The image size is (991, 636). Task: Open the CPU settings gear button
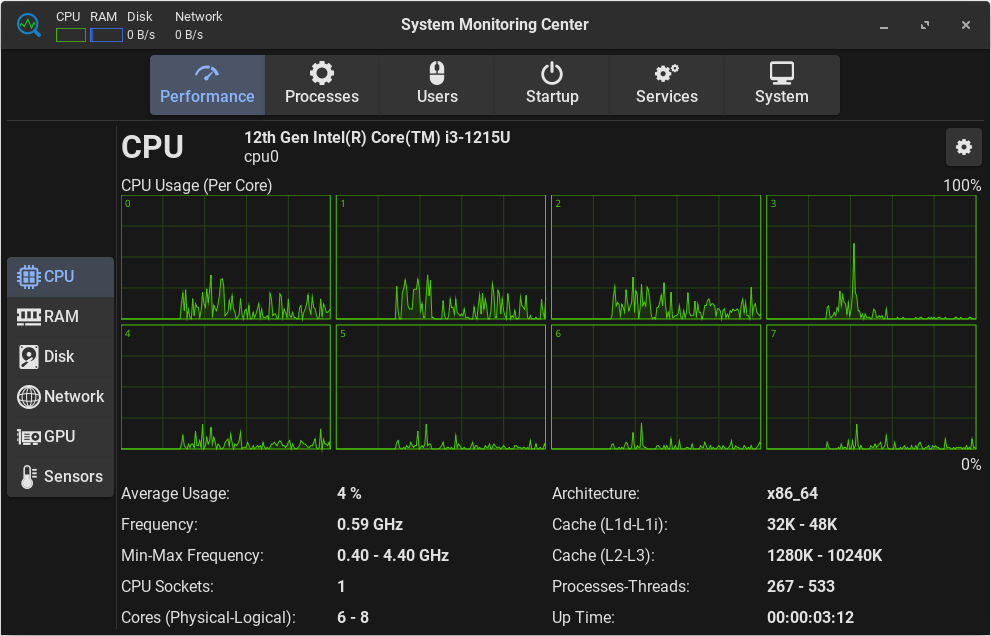click(x=963, y=147)
